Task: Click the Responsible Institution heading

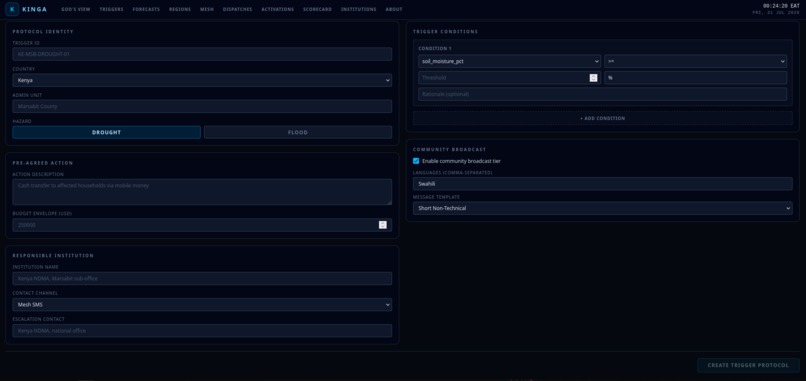Action: [x=53, y=256]
